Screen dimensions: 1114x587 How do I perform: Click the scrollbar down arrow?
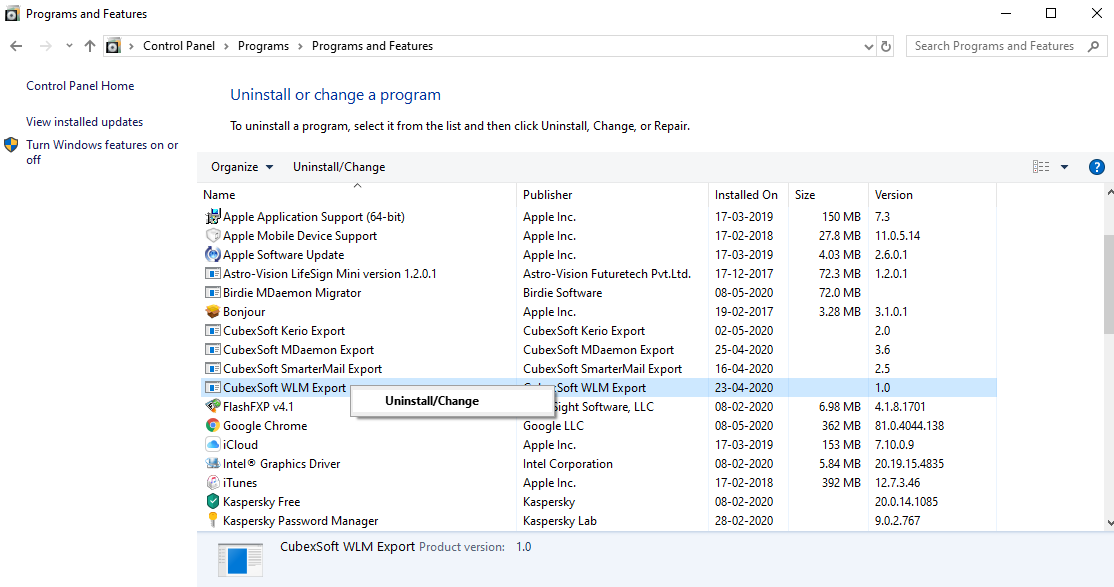[x=1109, y=523]
